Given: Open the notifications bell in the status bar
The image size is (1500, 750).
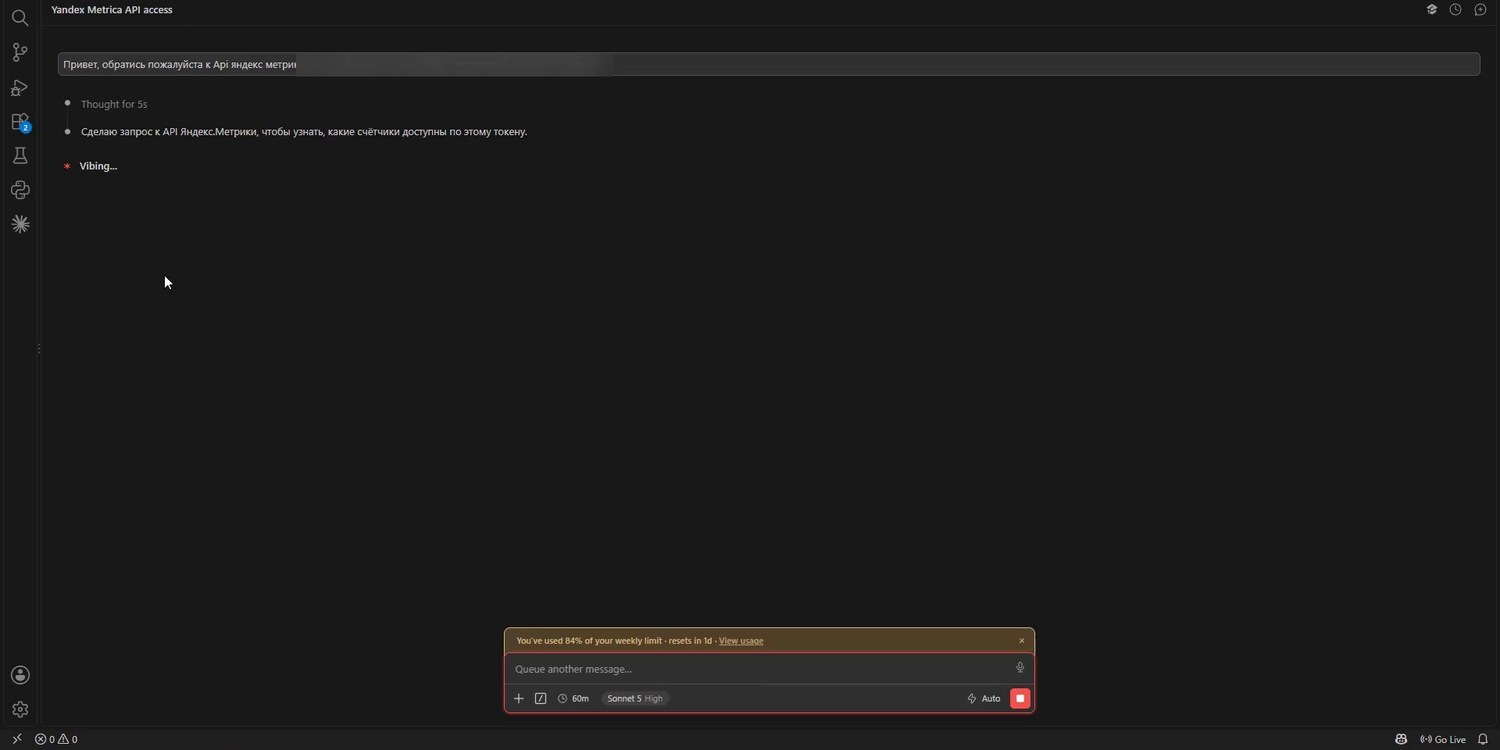Looking at the screenshot, I should (x=1483, y=739).
